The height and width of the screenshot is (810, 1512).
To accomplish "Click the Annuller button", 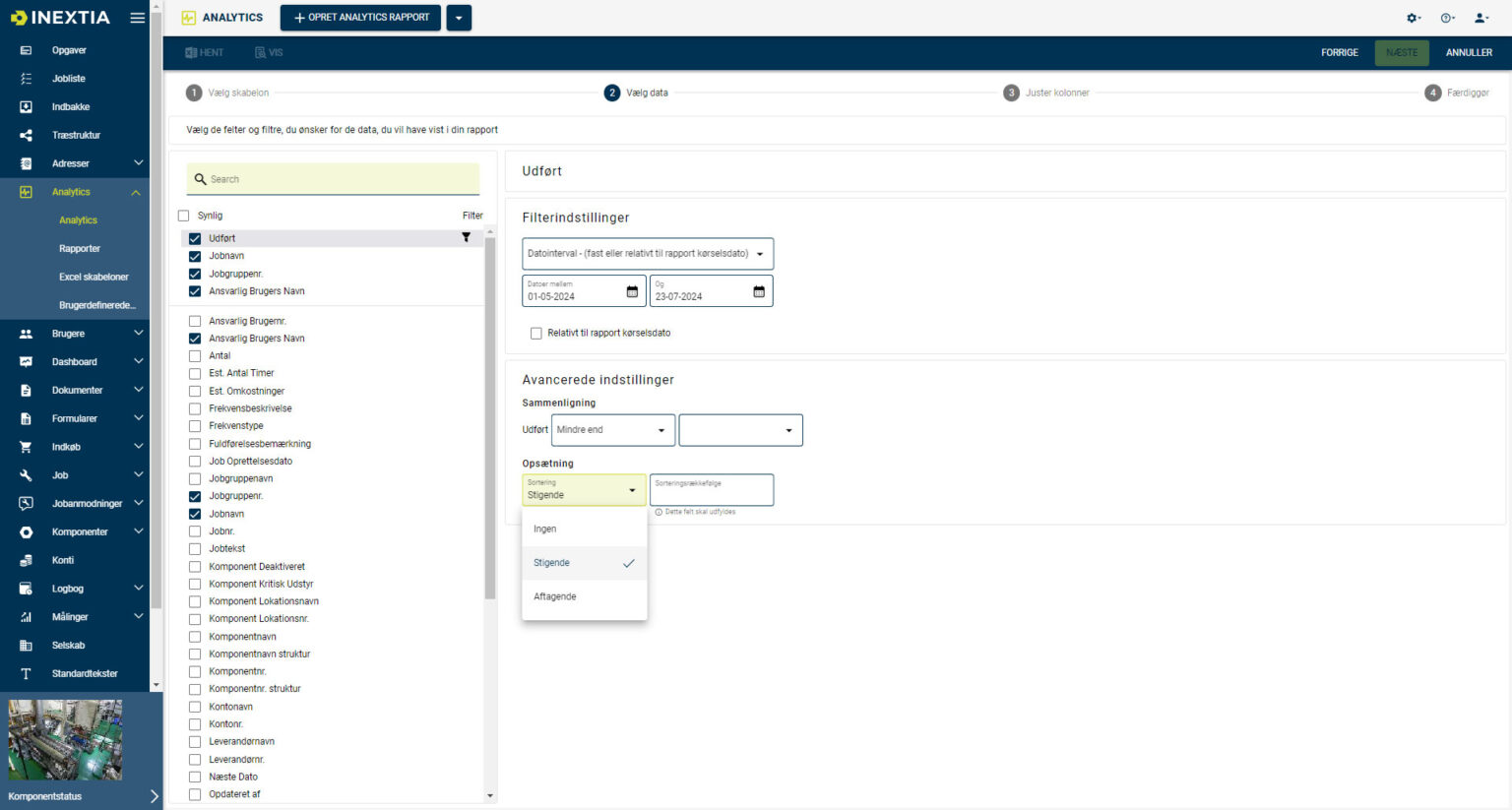I will tap(1469, 53).
